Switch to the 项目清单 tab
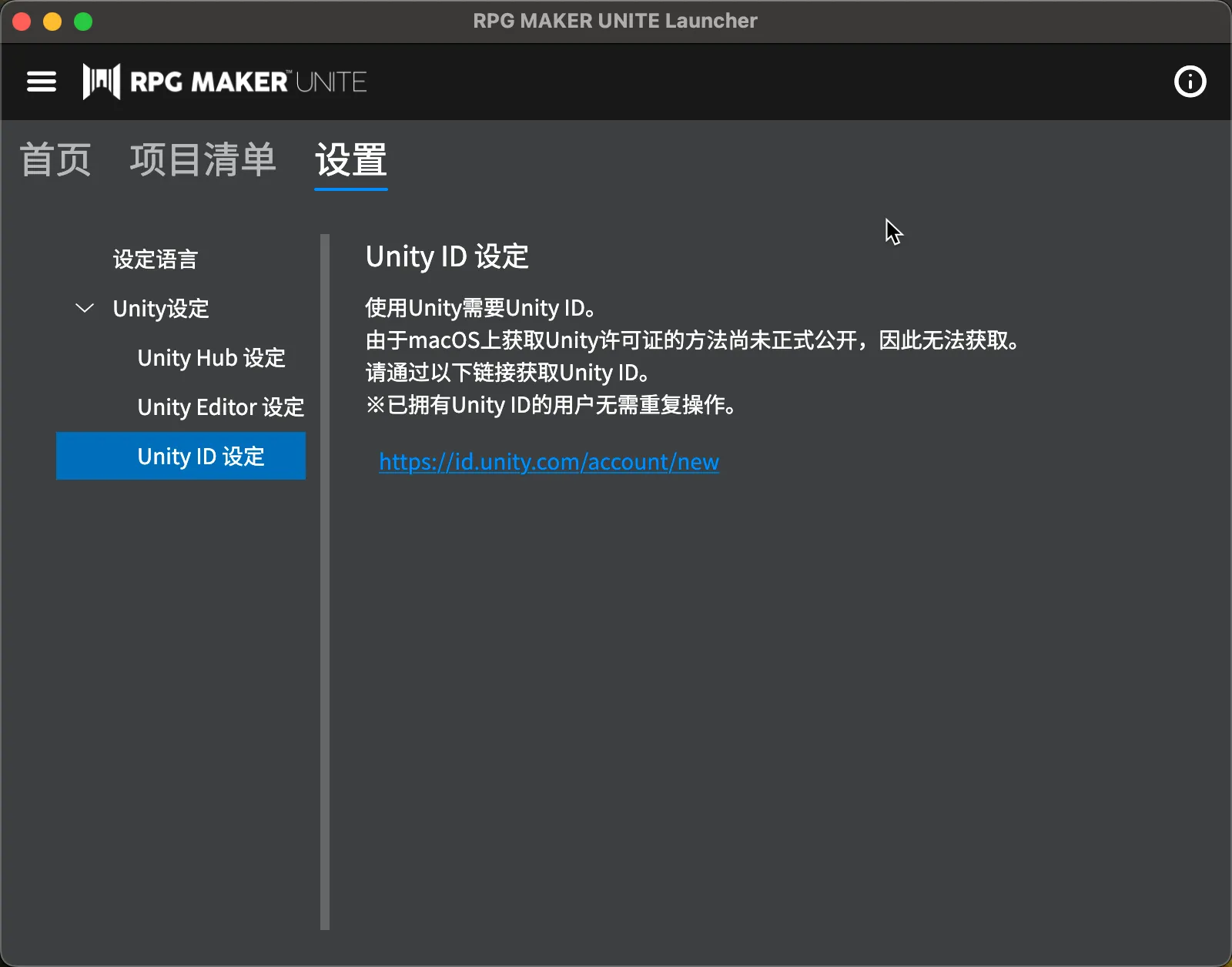 point(203,160)
